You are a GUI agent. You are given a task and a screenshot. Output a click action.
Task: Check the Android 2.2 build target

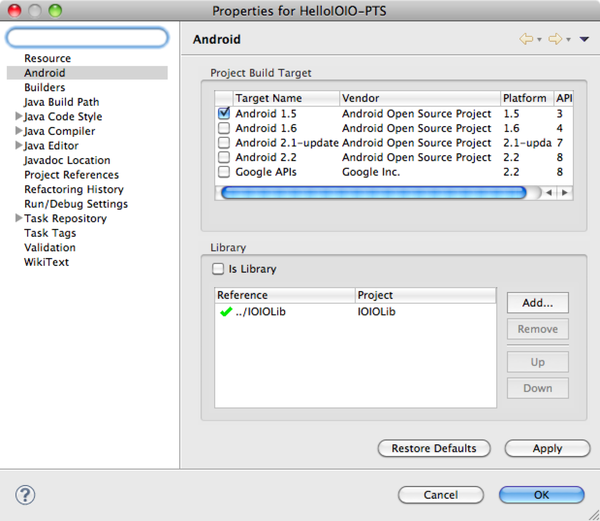pos(224,157)
